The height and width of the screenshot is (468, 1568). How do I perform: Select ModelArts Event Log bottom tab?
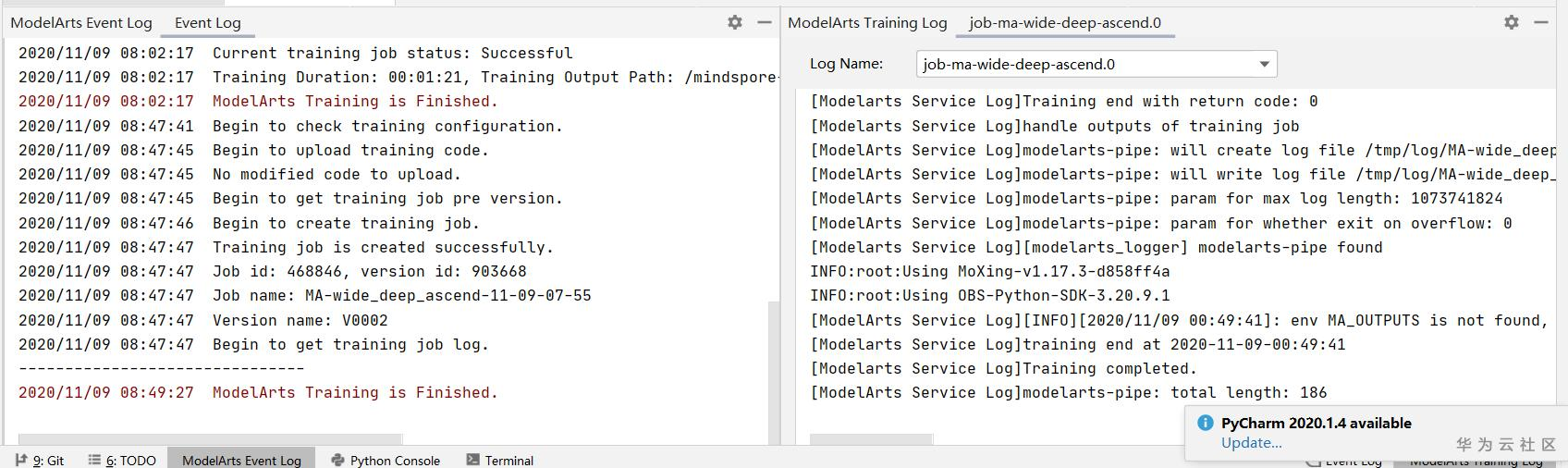[241, 460]
